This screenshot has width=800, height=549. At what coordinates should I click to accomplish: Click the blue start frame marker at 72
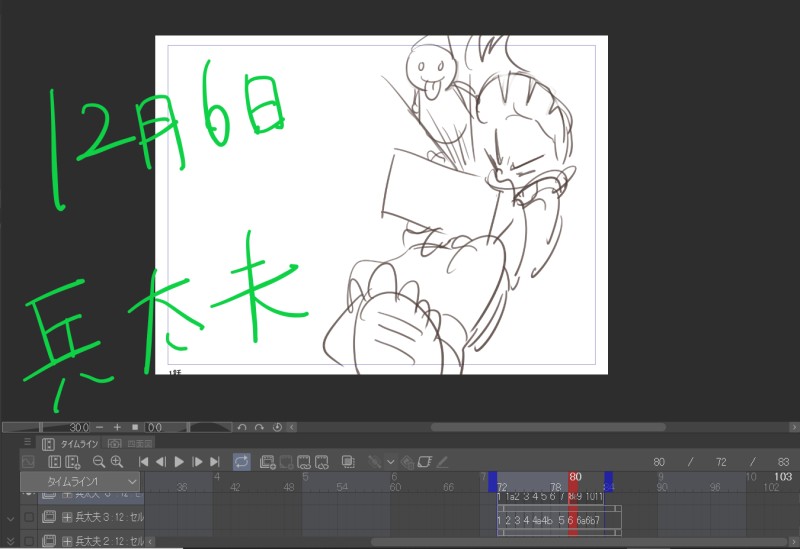(492, 482)
